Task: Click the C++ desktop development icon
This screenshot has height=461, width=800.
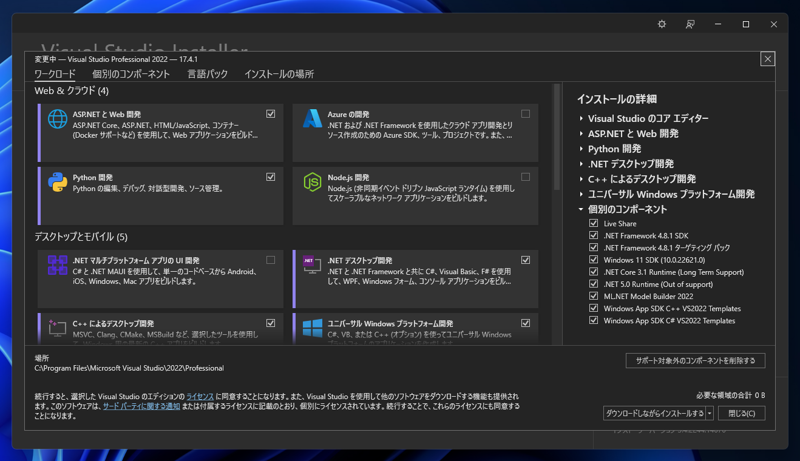Action: pos(58,327)
